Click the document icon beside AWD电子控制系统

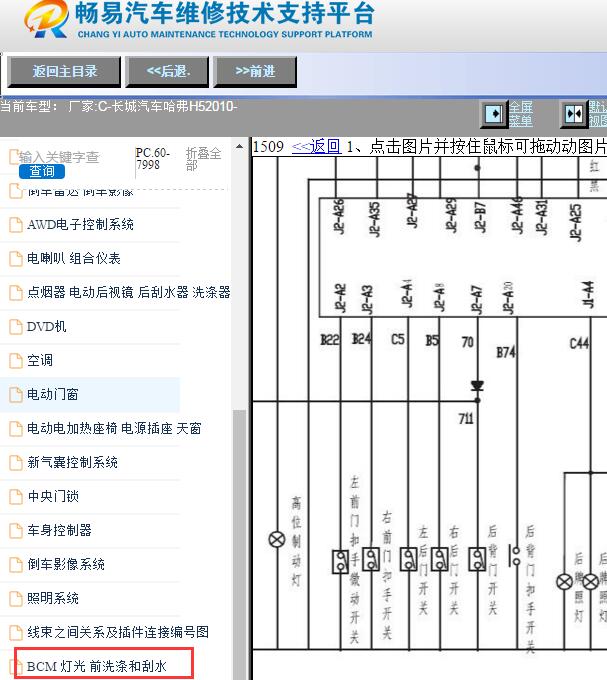pyautogui.click(x=16, y=225)
